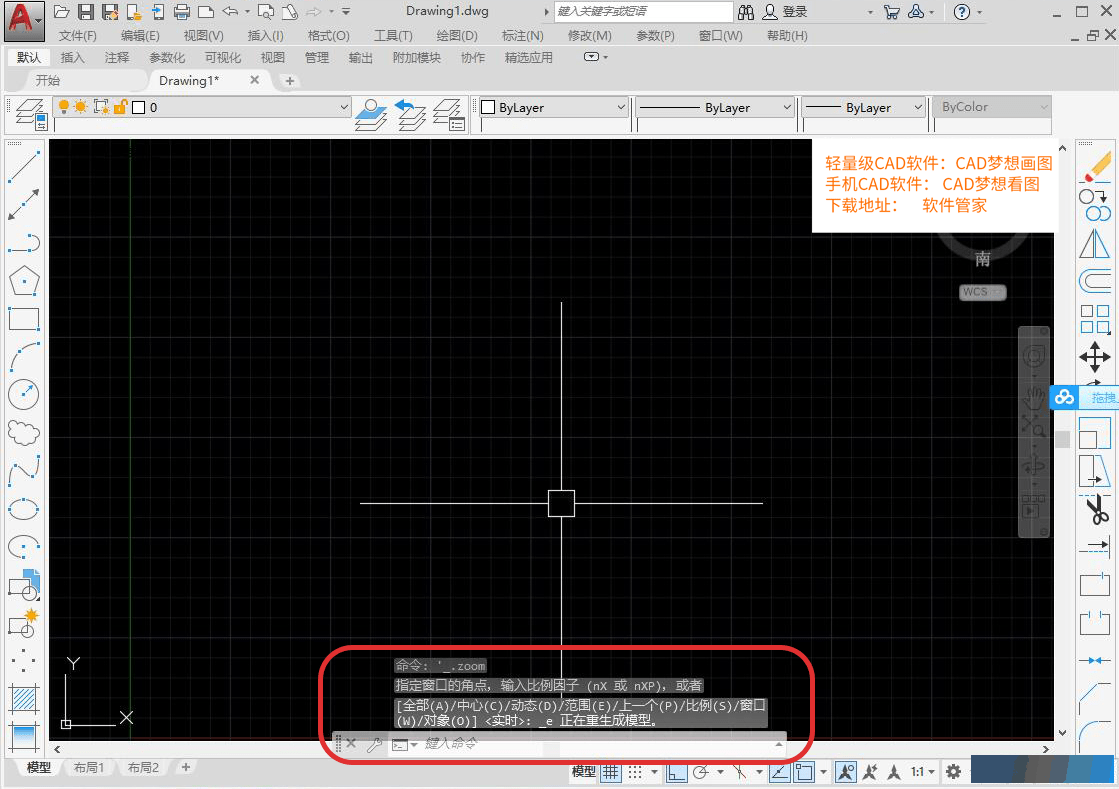Select the Move tool icon
Viewport: 1119px width, 789px height.
[x=1095, y=357]
